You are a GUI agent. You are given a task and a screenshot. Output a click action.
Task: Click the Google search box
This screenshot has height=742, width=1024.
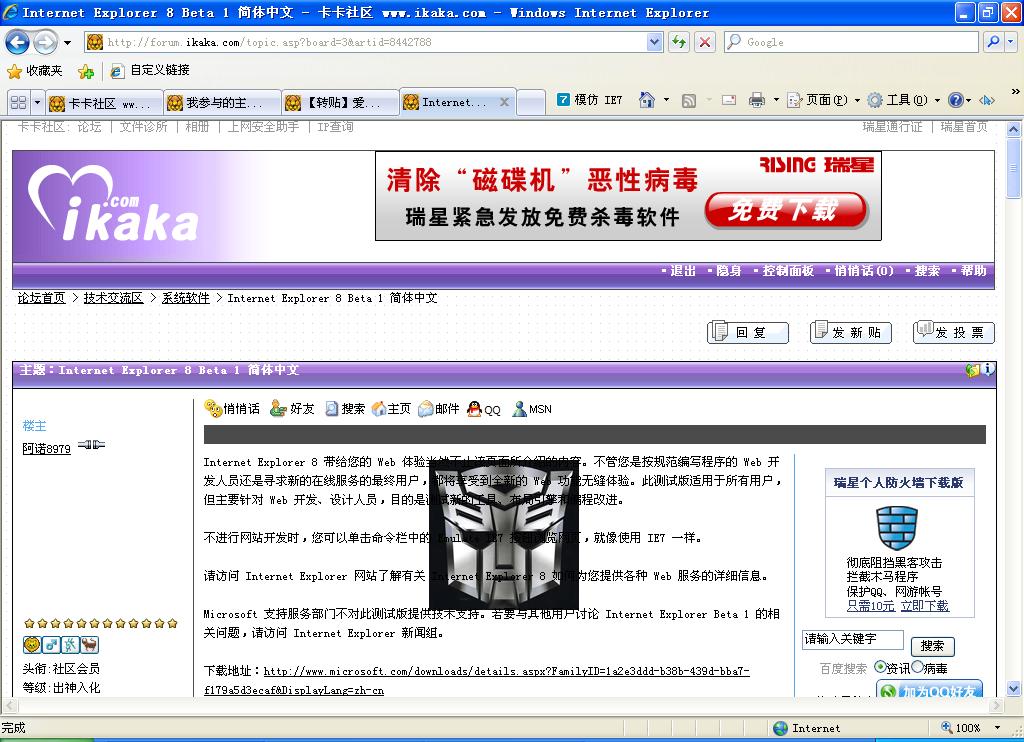tap(850, 42)
